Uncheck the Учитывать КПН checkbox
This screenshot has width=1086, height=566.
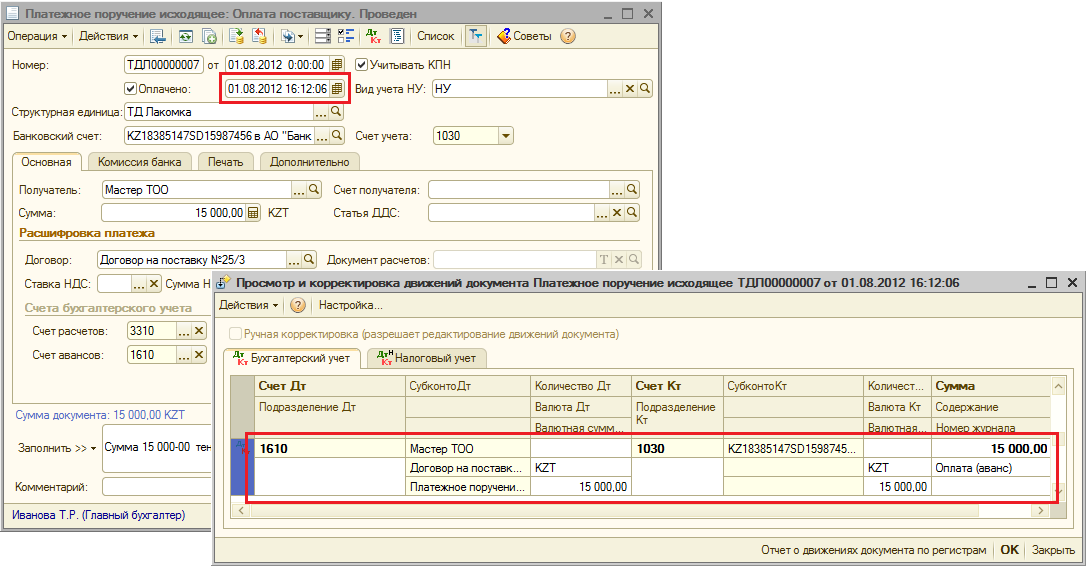(x=362, y=65)
